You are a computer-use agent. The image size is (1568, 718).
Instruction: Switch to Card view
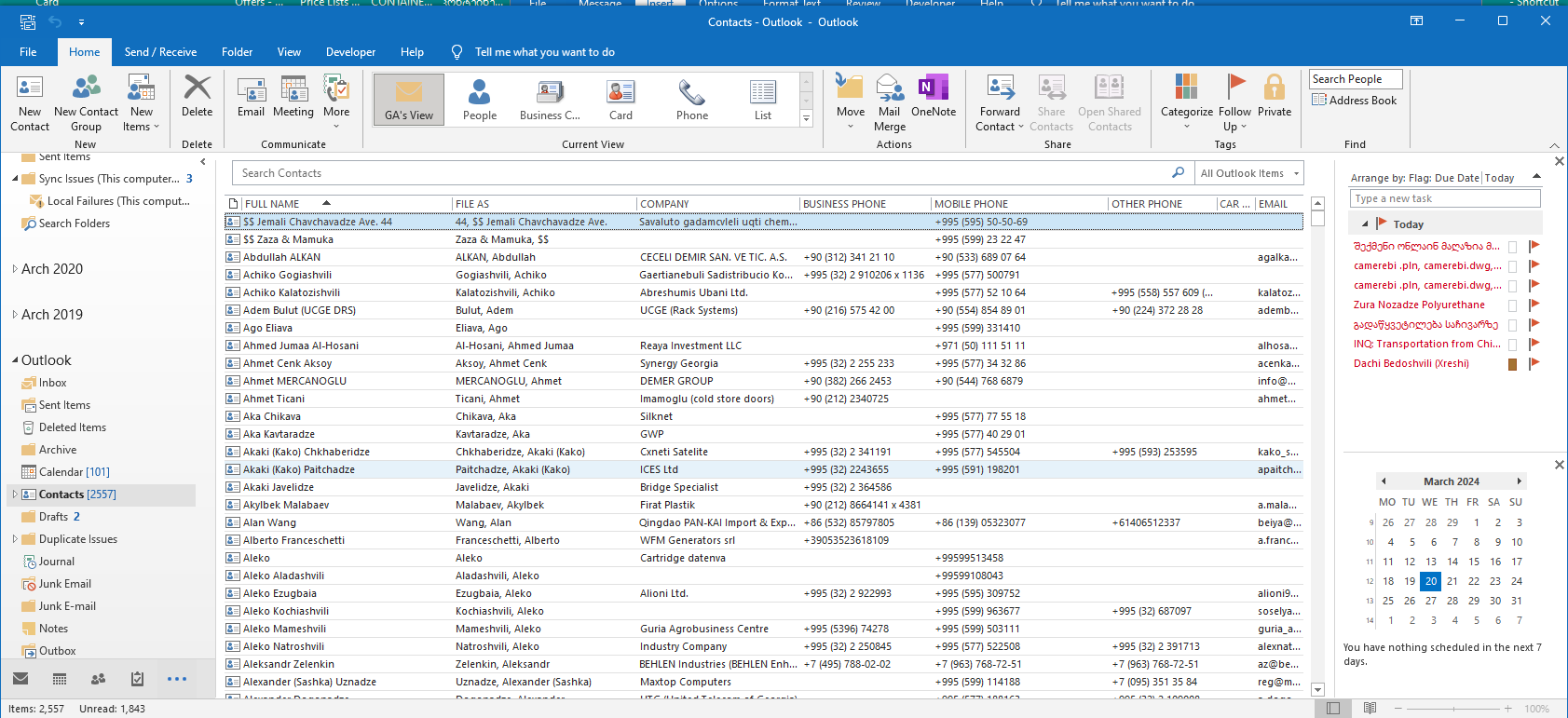(x=620, y=100)
